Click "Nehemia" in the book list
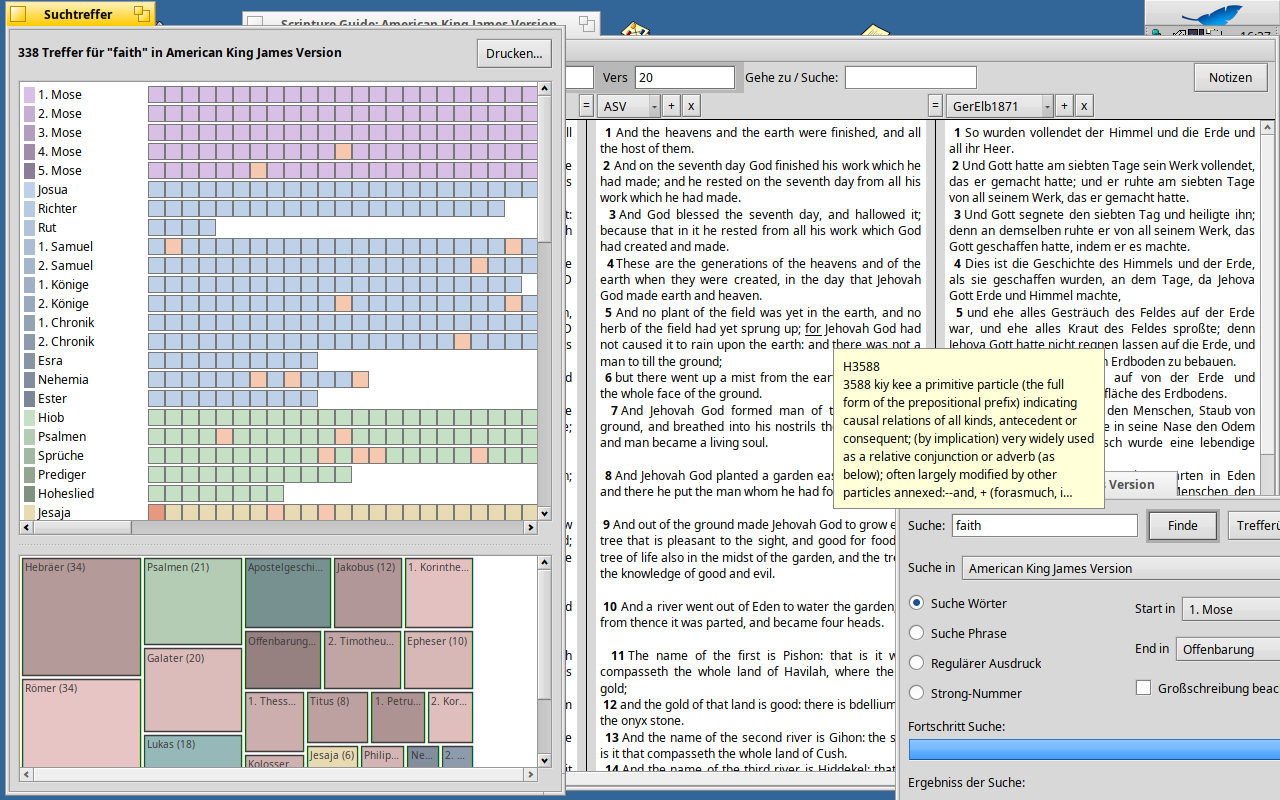Screen dimensions: 1280x800 coord(63,379)
